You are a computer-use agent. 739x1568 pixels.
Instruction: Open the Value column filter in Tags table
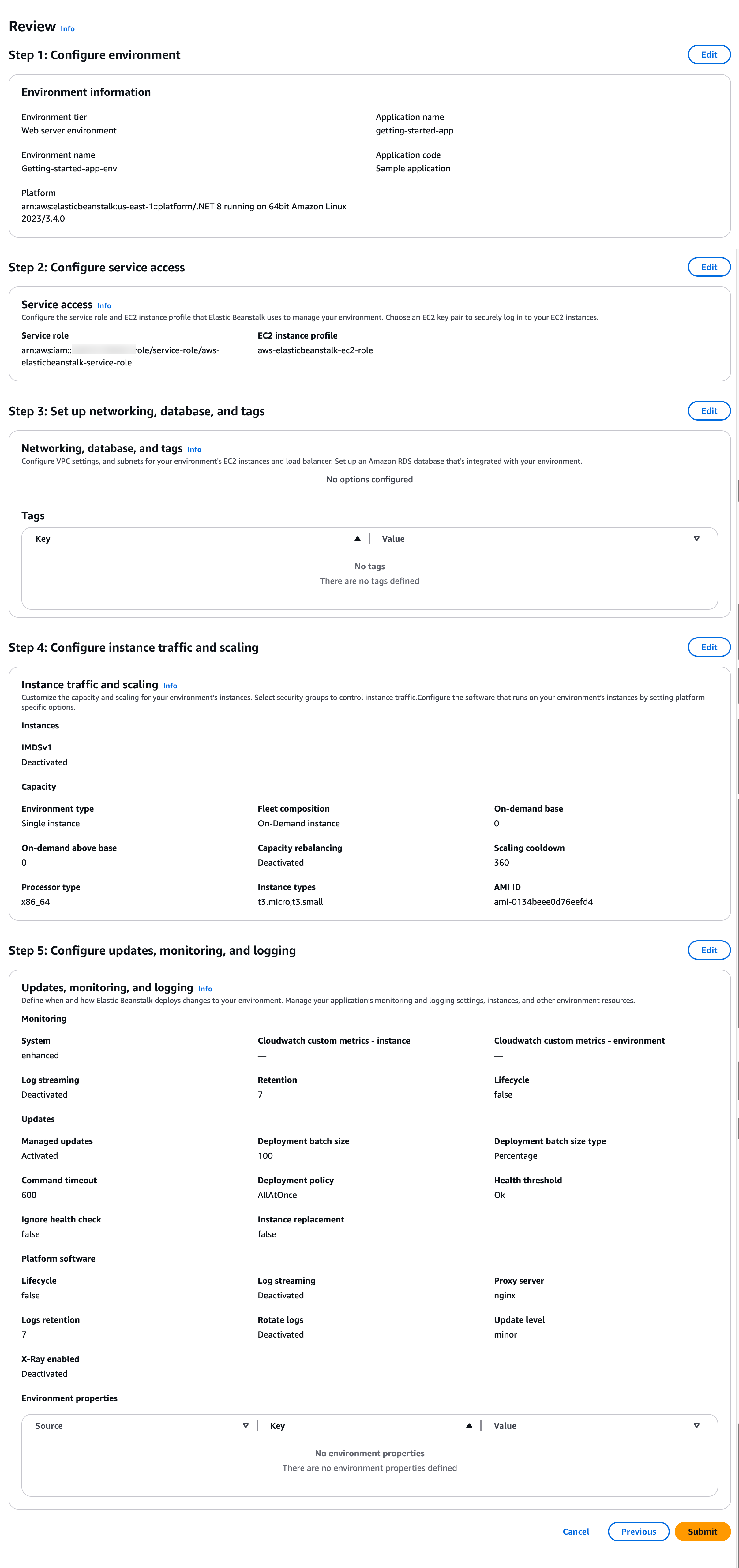[696, 538]
